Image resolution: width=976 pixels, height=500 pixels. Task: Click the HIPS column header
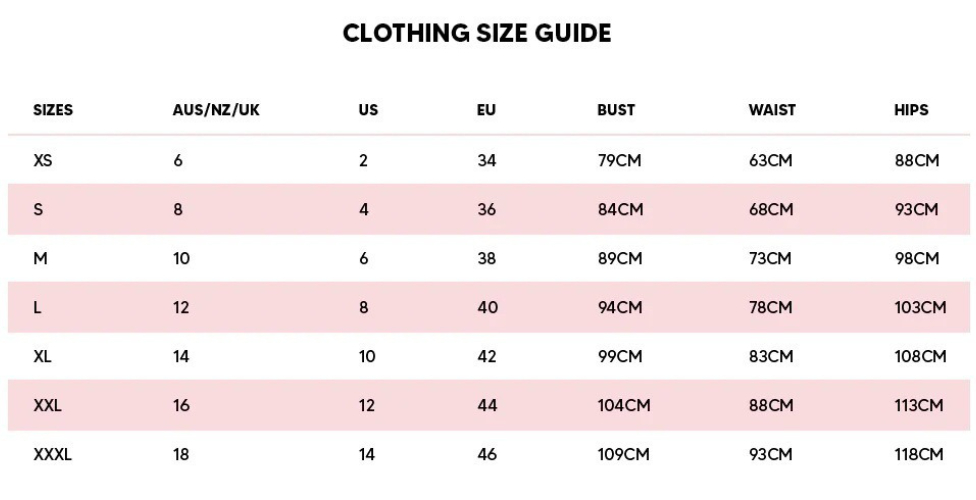click(911, 110)
